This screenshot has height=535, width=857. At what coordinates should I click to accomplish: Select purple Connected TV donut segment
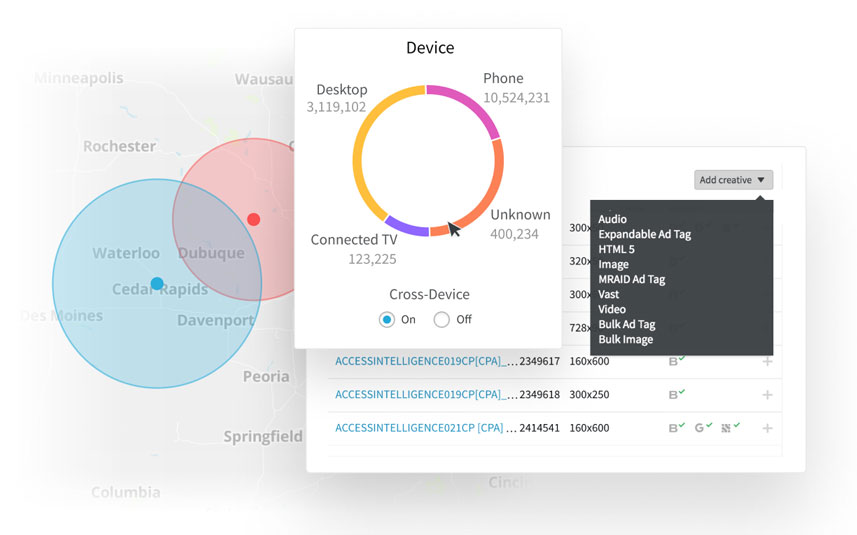406,227
